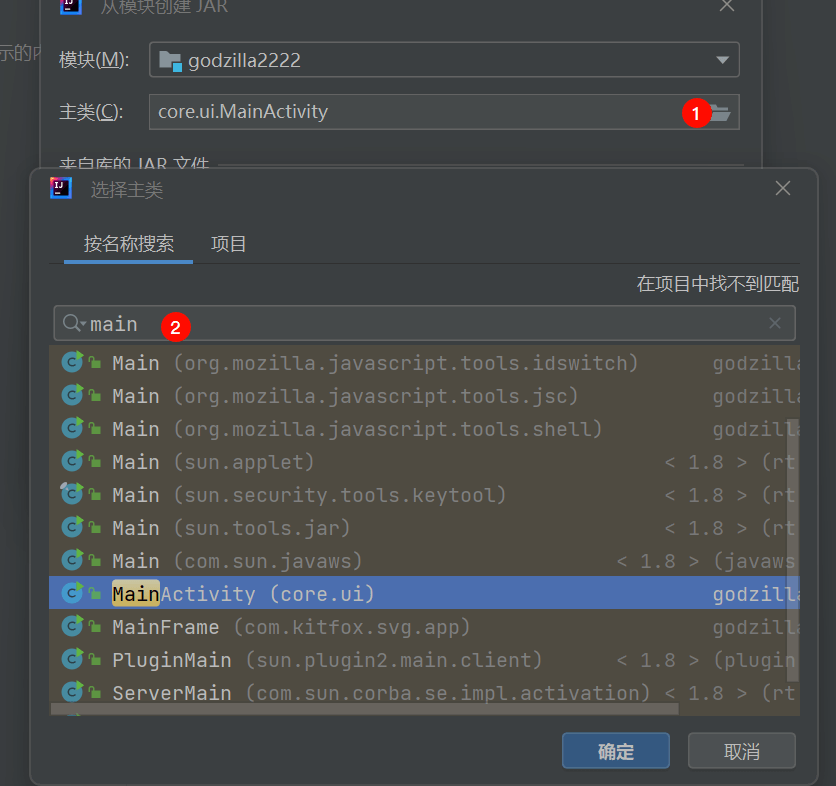Click the search magnifier icon dropdown
This screenshot has height=786, width=836.
coord(74,323)
